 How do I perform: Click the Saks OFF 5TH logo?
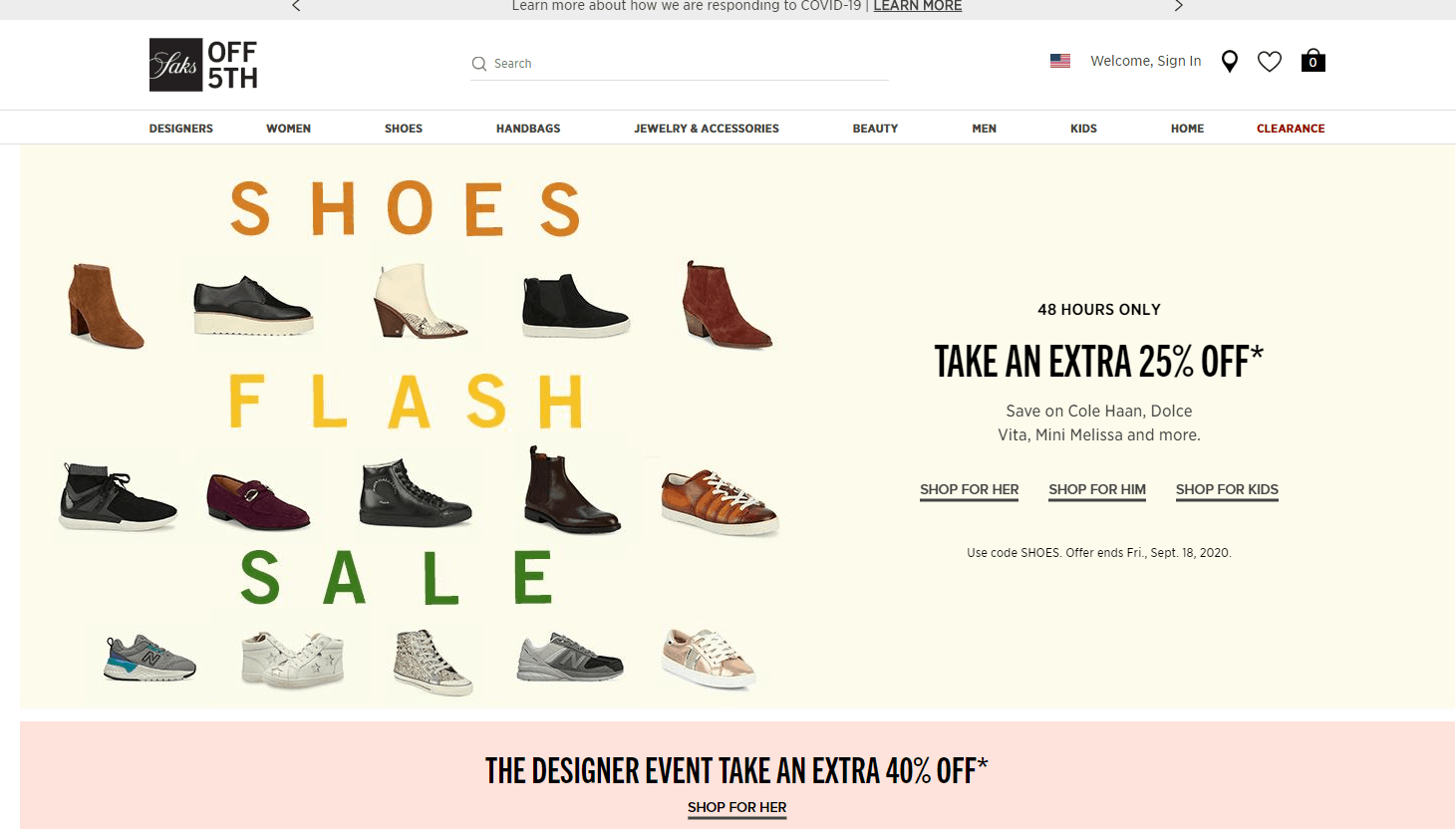[x=203, y=65]
